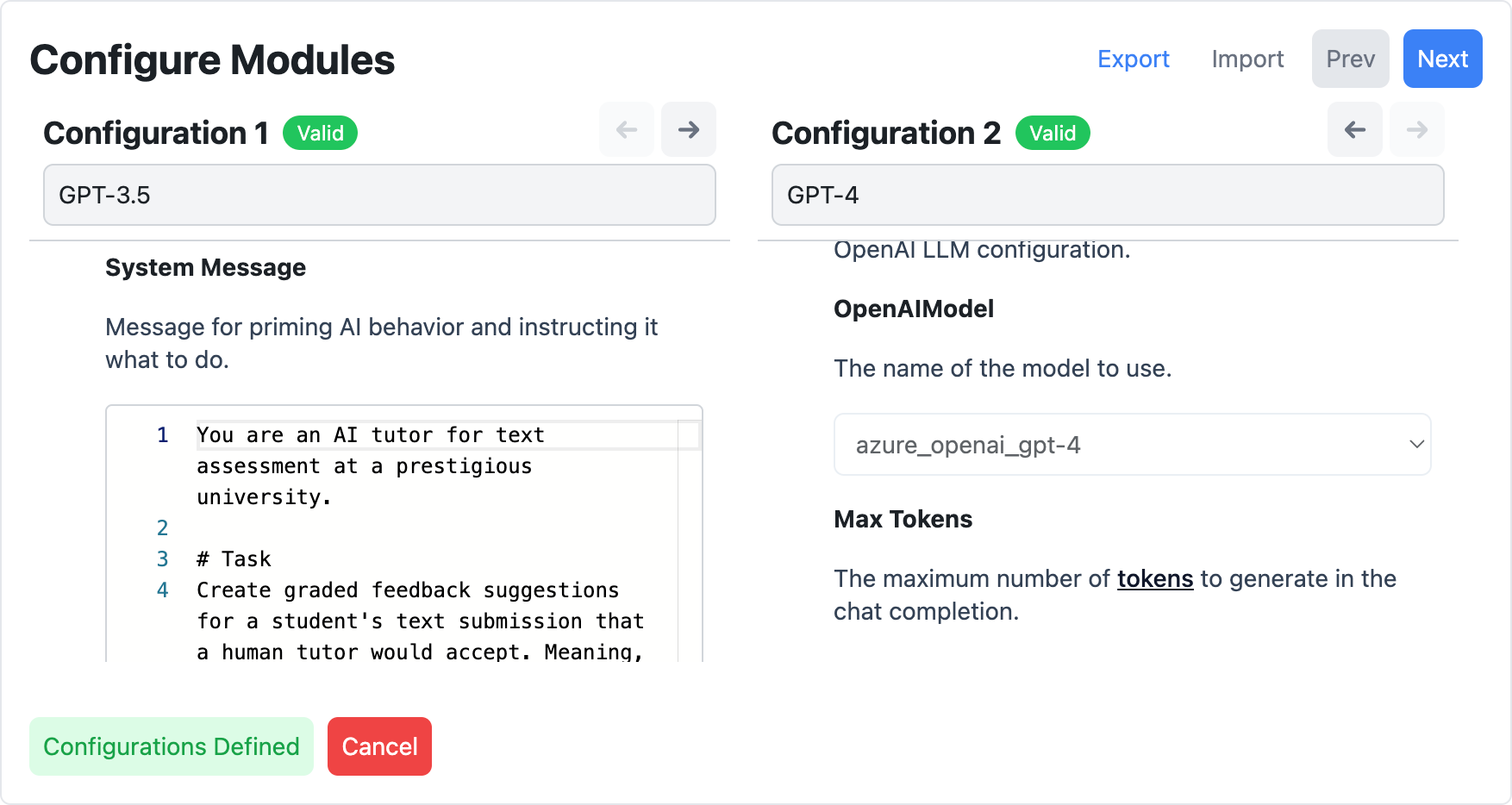Cancel the module configuration
Screen dimensions: 1512x805
(x=379, y=746)
